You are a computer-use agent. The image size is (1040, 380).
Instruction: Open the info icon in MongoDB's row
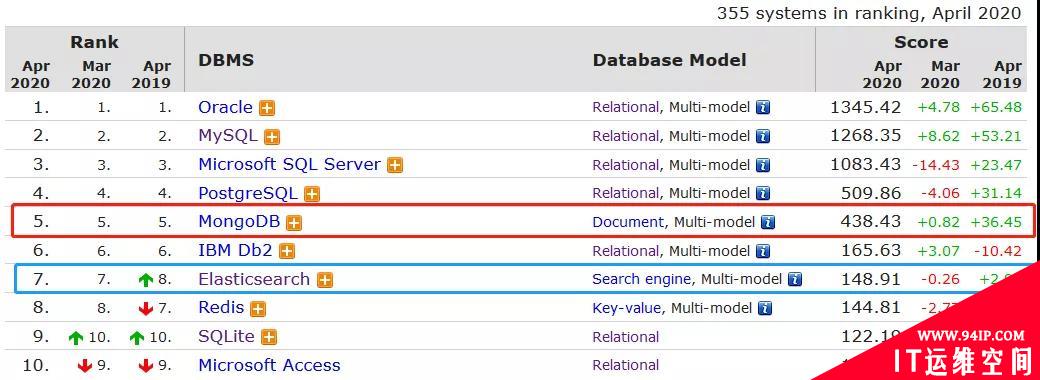768,222
